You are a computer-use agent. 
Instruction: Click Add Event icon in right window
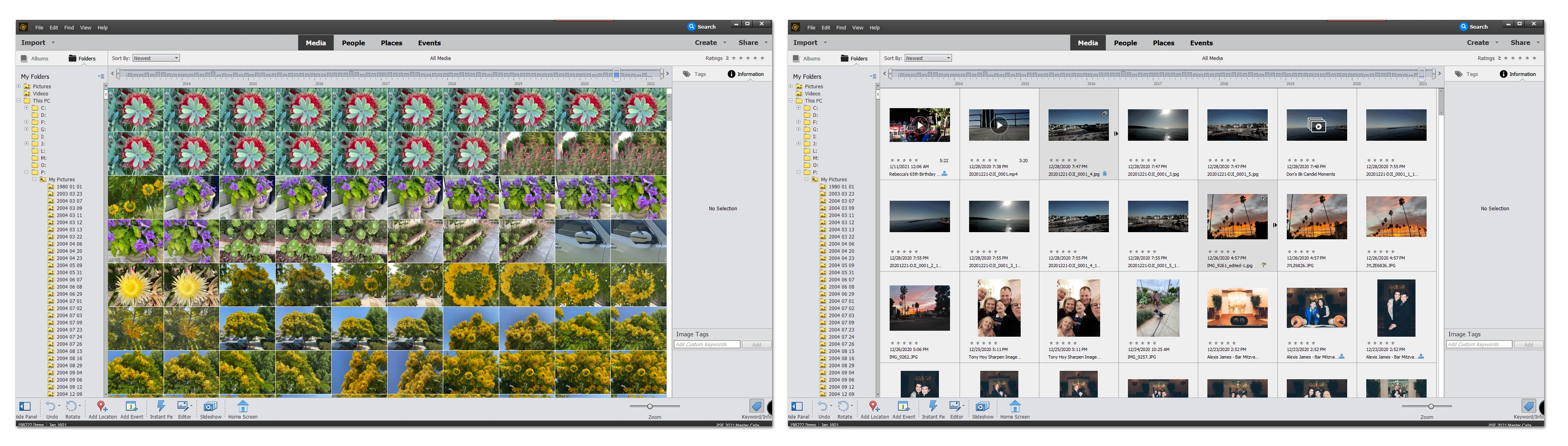point(903,406)
